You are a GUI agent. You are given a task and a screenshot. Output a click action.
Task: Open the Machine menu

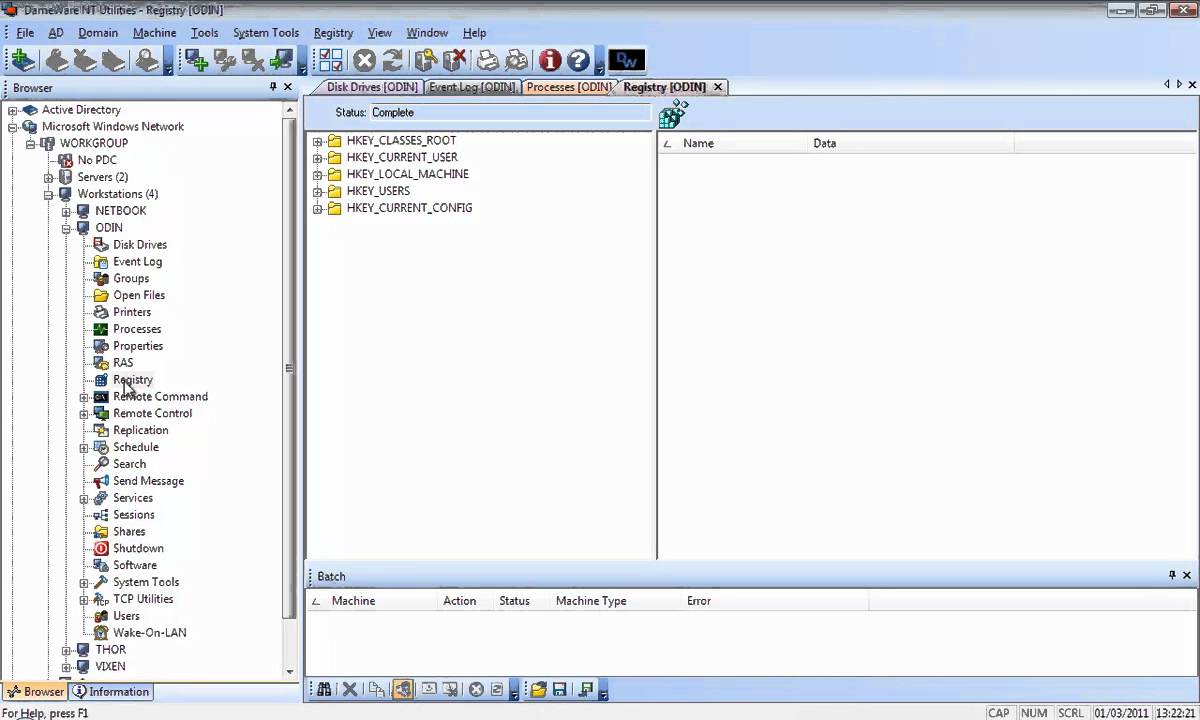pos(154,33)
